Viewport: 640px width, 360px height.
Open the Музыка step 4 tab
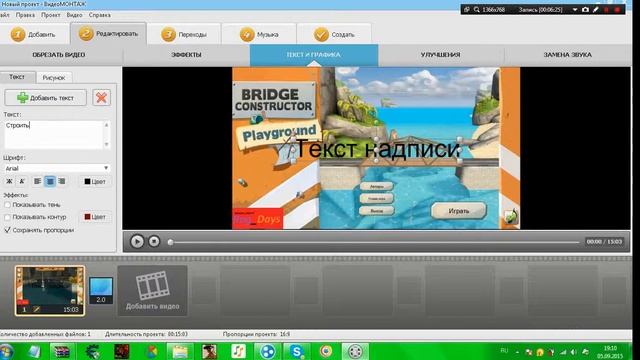pos(259,34)
